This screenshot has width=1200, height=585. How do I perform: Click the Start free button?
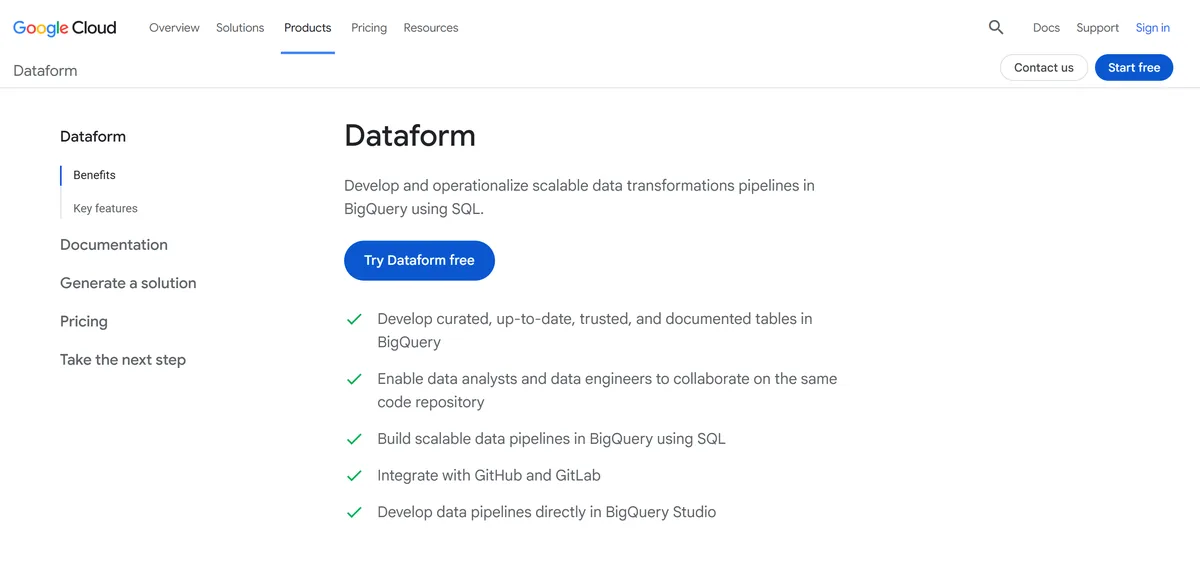(x=1134, y=68)
